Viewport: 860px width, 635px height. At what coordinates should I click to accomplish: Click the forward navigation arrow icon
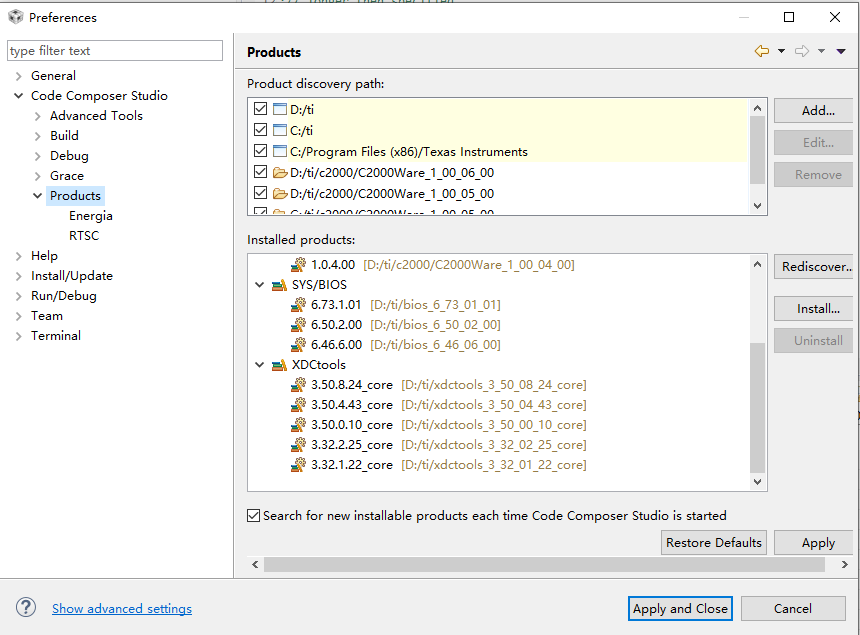802,52
